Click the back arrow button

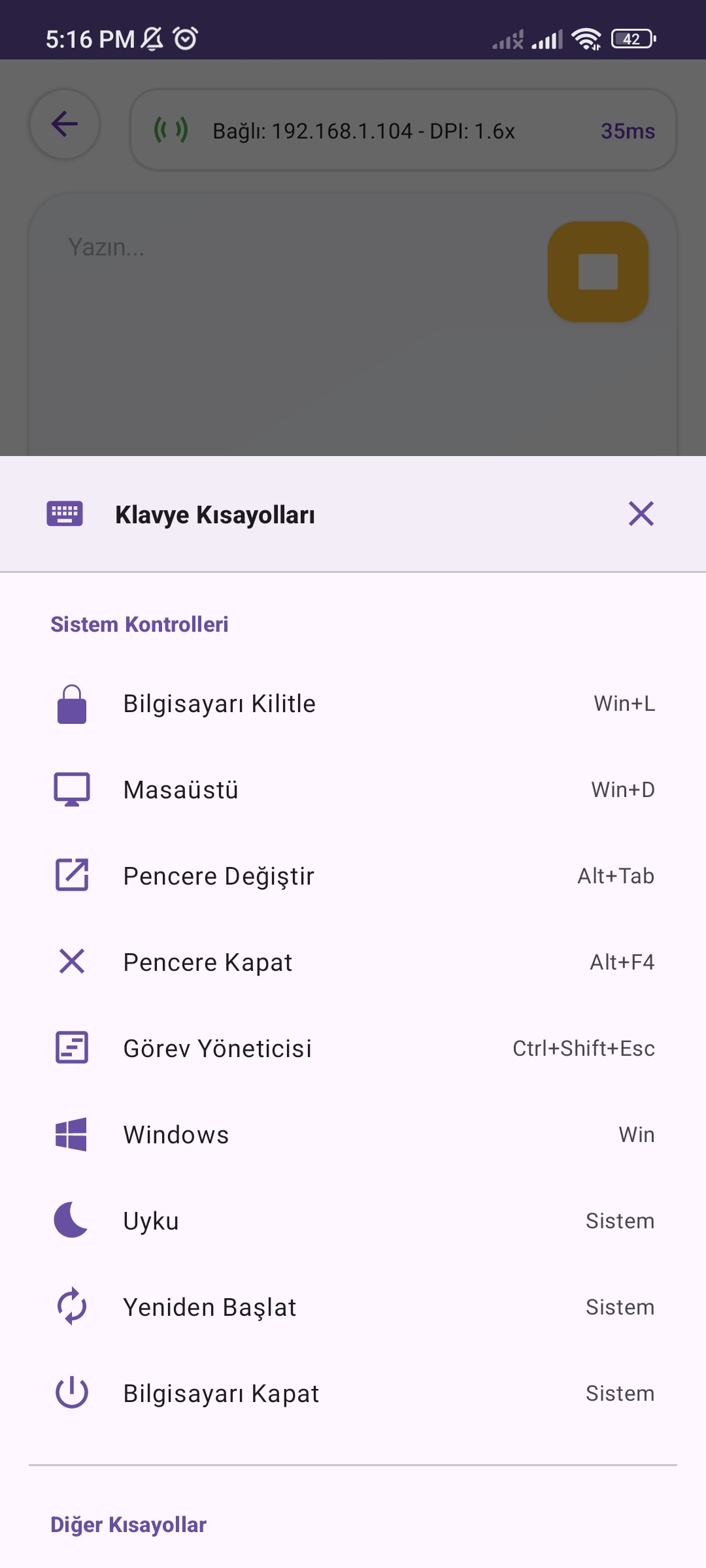(x=63, y=123)
